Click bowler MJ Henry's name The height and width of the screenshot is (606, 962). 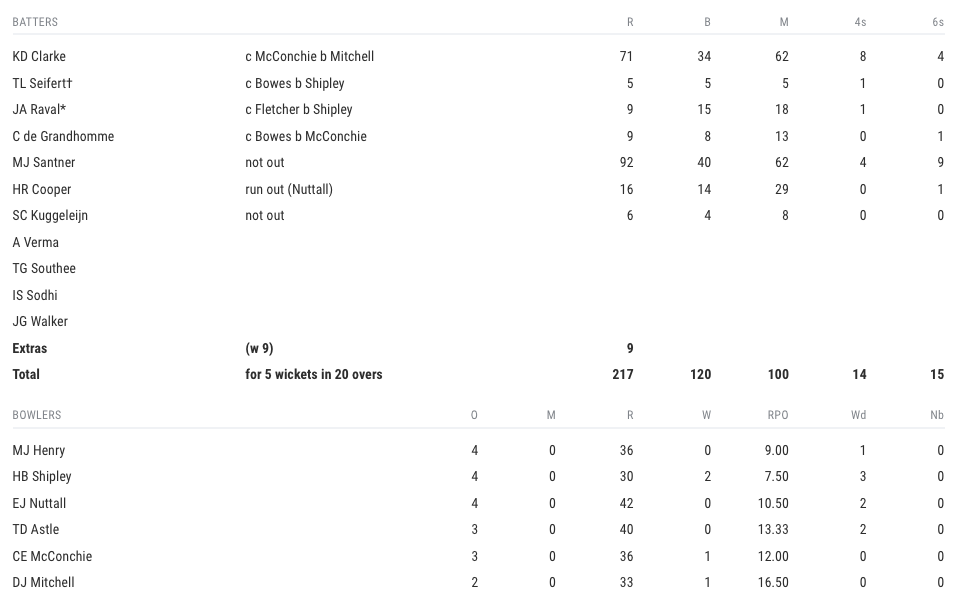pyautogui.click(x=39, y=451)
